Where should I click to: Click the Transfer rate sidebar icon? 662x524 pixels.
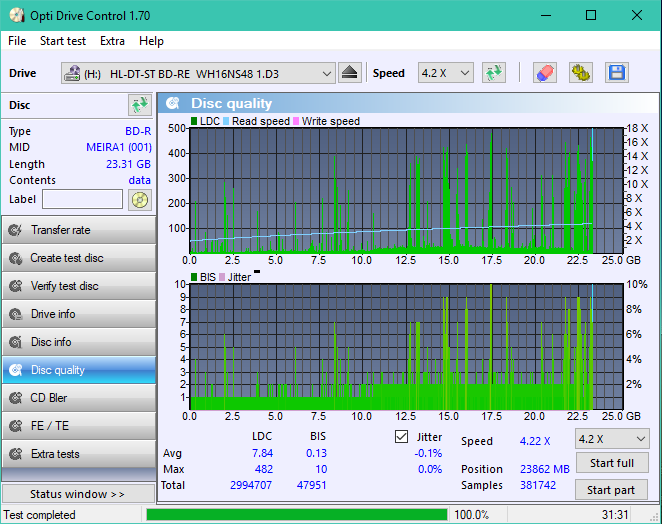coord(16,230)
